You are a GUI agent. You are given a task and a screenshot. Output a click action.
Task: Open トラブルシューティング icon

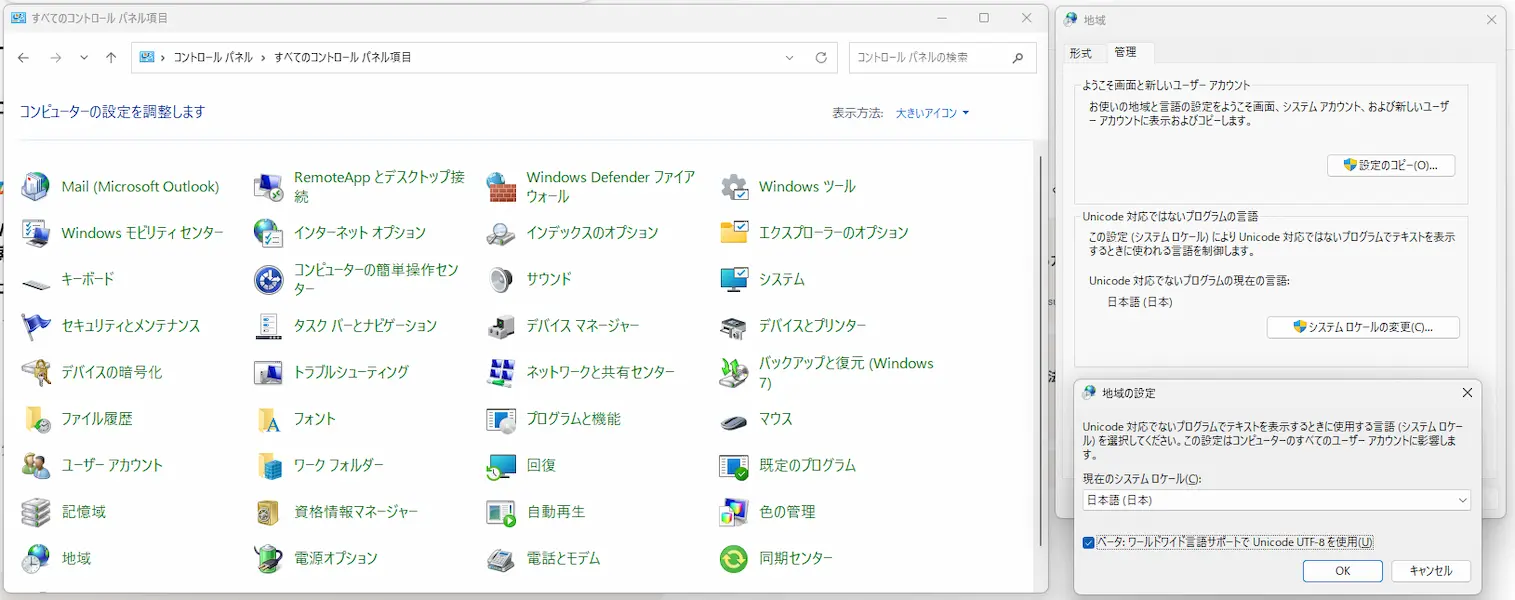coord(268,372)
